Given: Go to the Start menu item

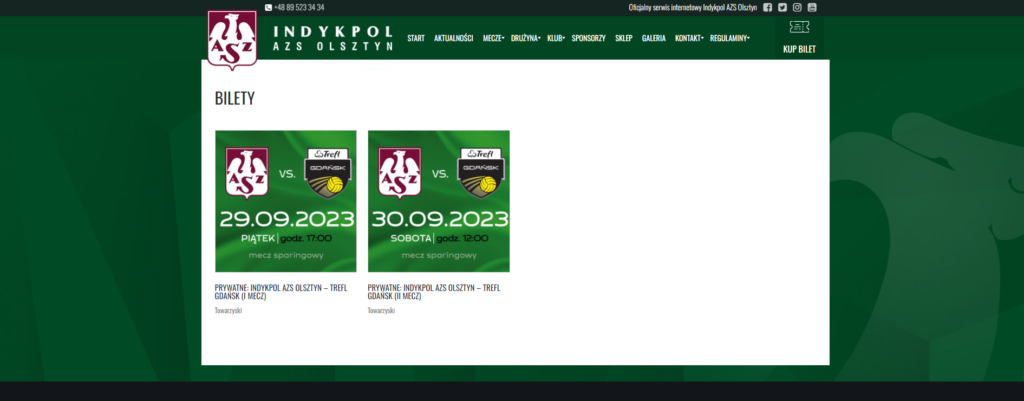Looking at the screenshot, I should pos(416,38).
